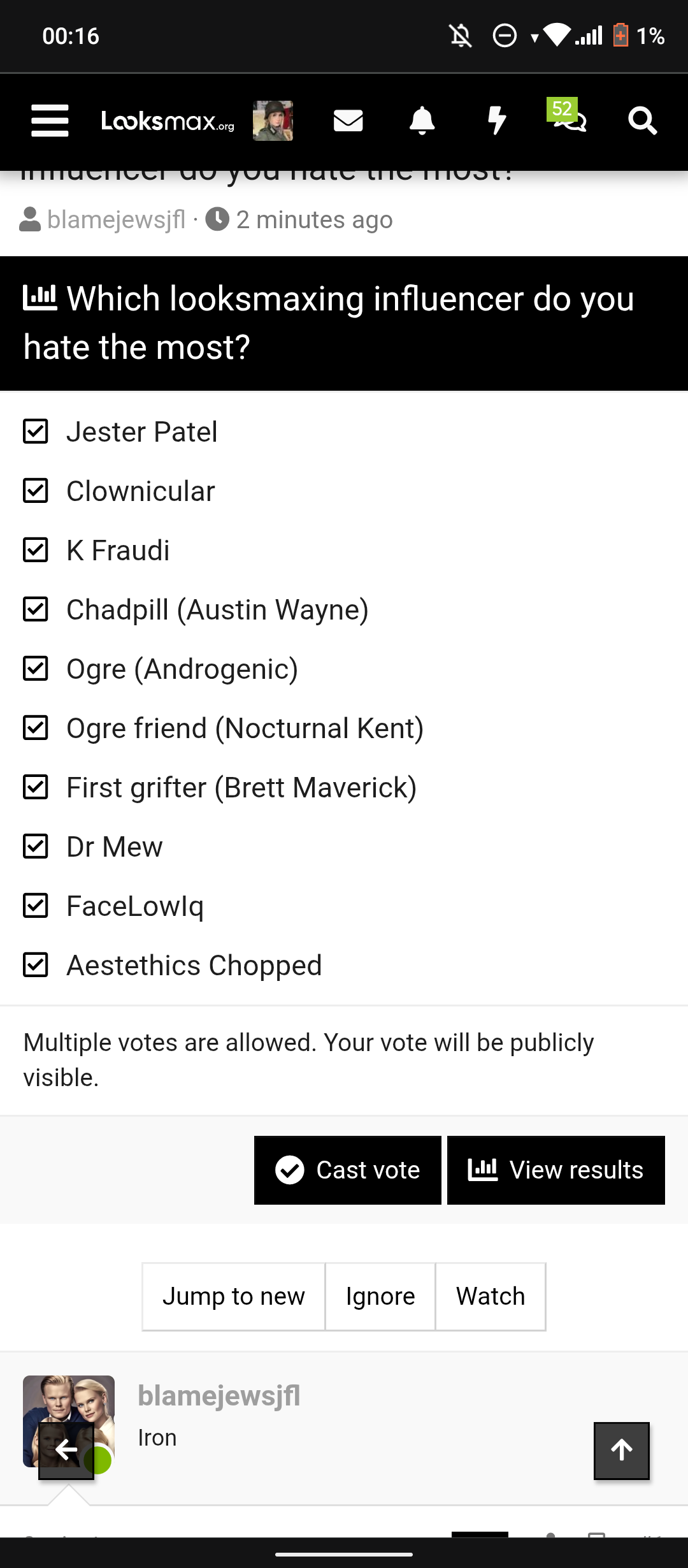
Task: Open the private messages envelope icon
Action: tap(348, 120)
